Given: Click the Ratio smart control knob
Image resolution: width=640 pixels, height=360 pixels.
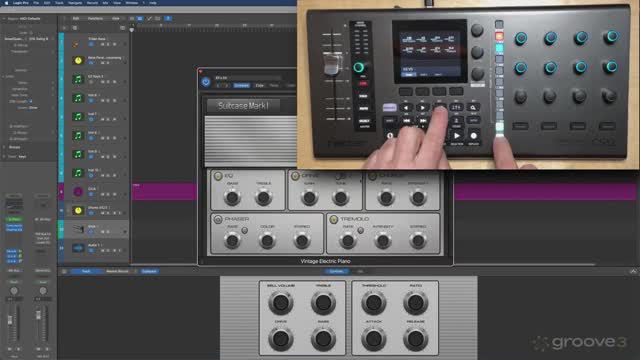Looking at the screenshot, I should point(416,303).
